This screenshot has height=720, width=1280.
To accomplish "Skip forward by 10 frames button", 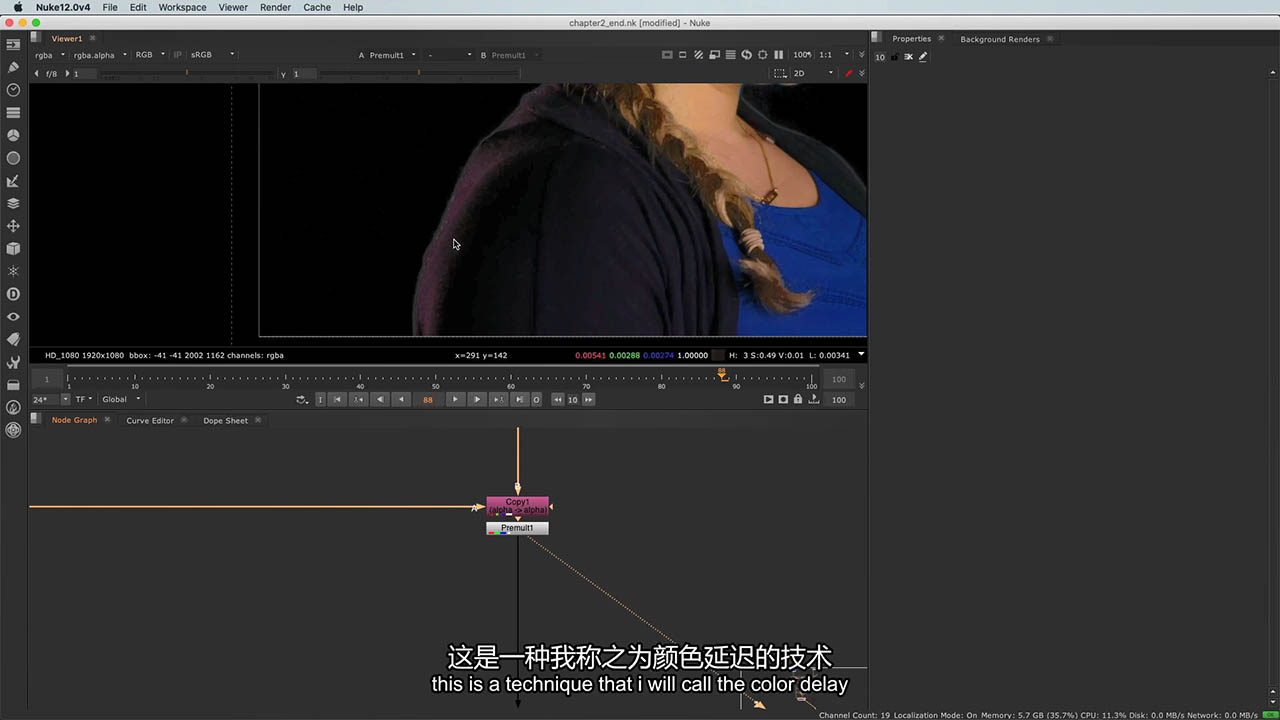I will [x=589, y=399].
